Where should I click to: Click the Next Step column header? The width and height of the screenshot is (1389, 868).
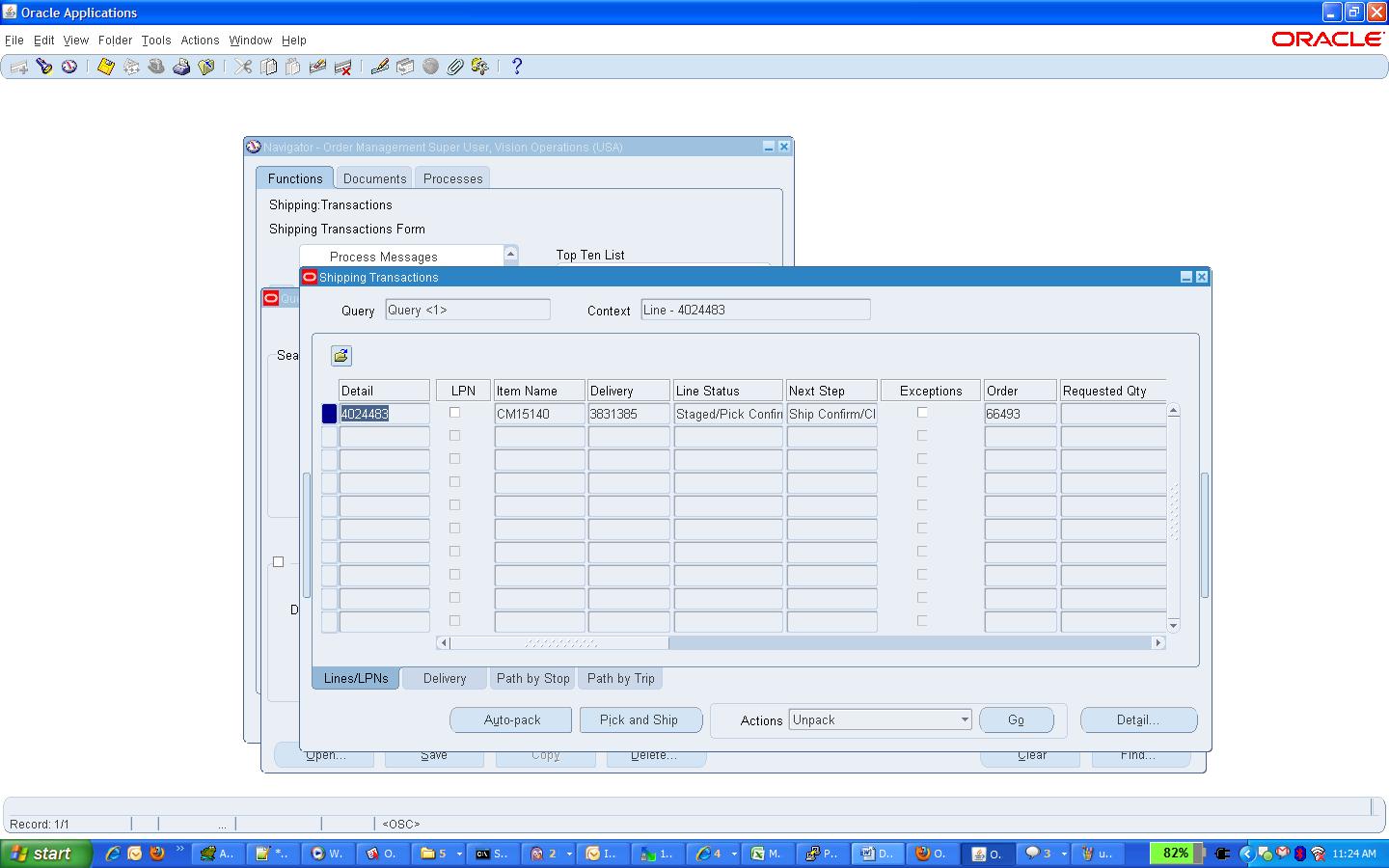pyautogui.click(x=831, y=391)
